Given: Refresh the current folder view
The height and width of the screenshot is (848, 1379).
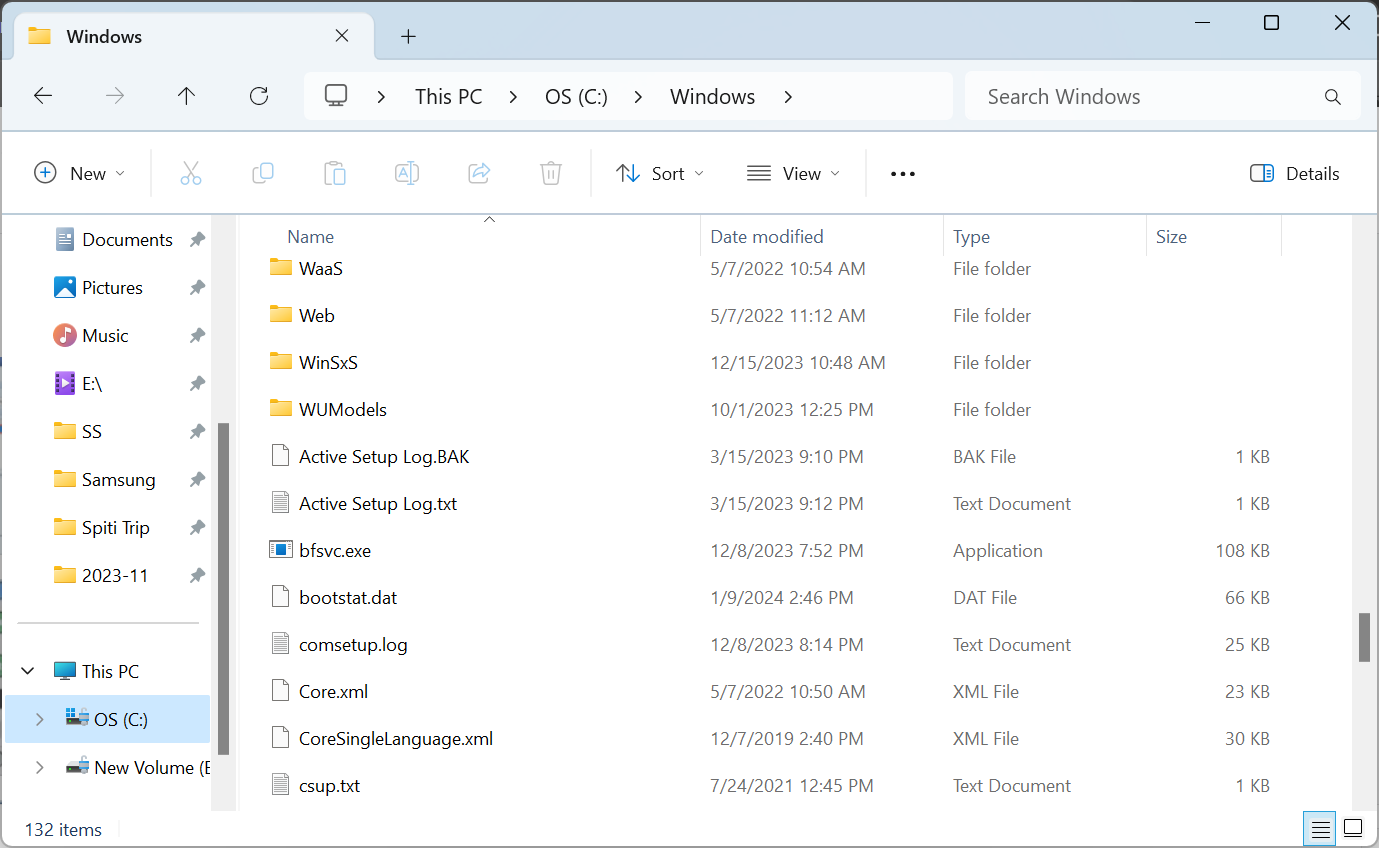Looking at the screenshot, I should point(259,96).
